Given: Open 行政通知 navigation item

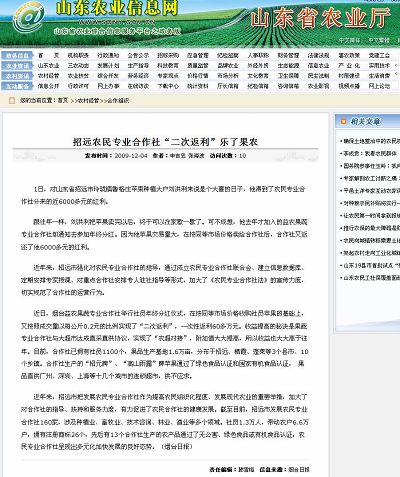Looking at the screenshot, I should (x=108, y=55).
